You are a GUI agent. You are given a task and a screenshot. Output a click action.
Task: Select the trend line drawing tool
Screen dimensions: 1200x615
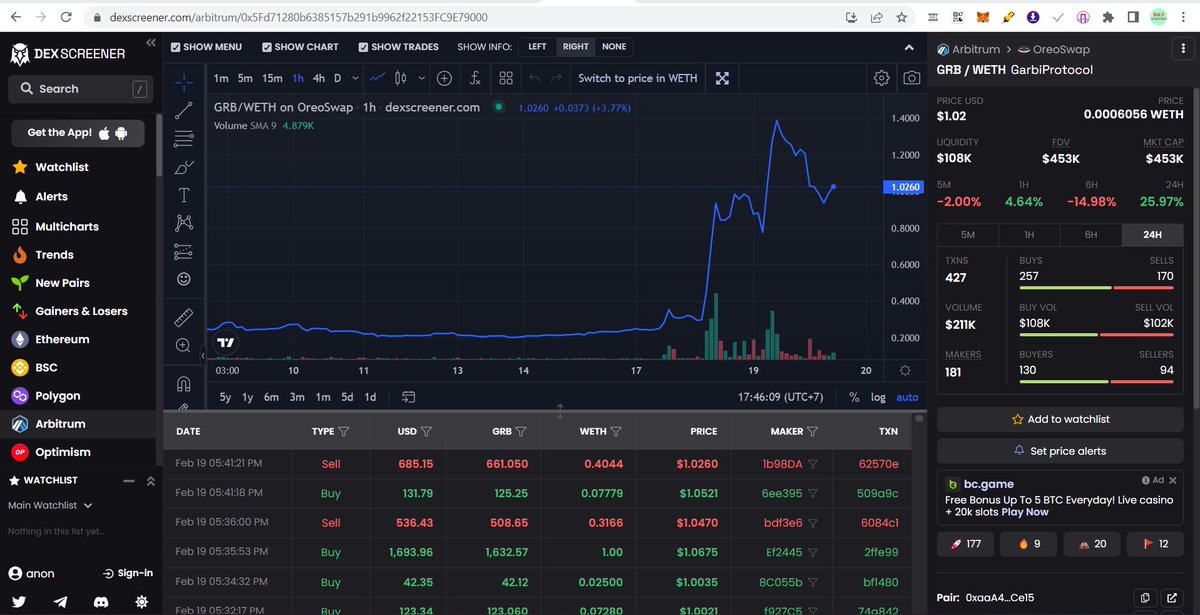(184, 111)
